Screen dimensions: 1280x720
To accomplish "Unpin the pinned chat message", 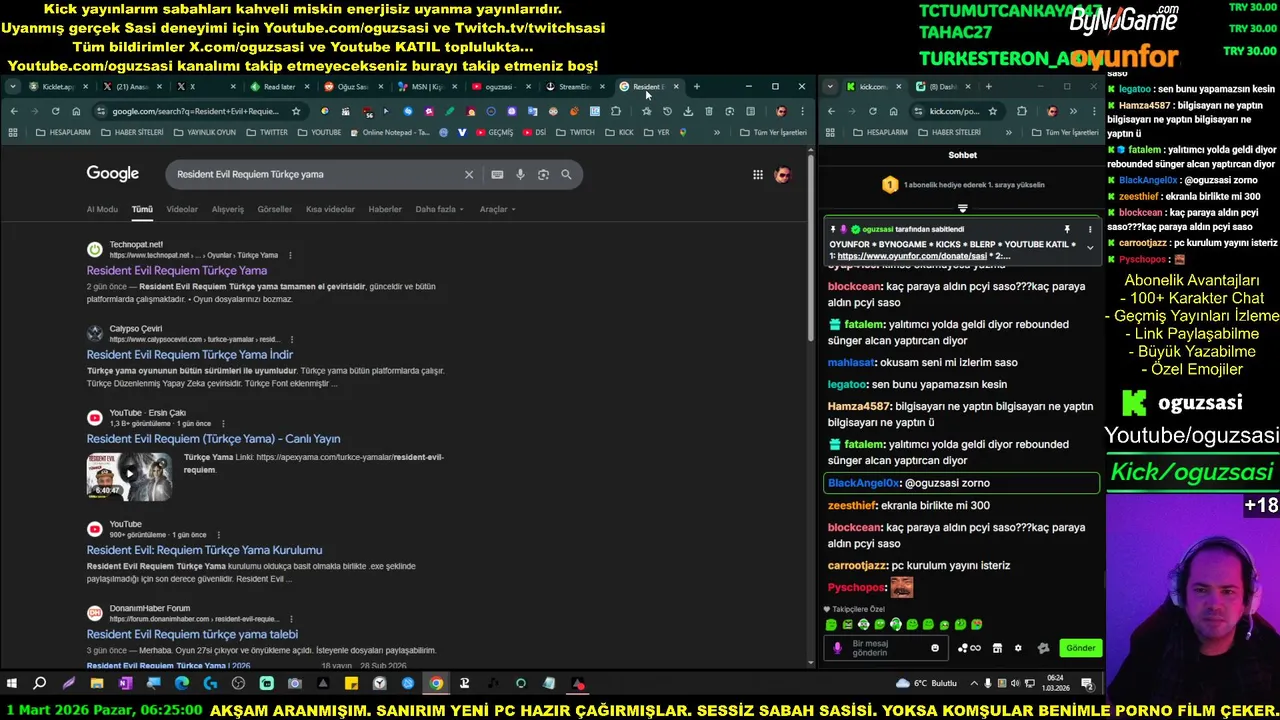I will point(1067,229).
